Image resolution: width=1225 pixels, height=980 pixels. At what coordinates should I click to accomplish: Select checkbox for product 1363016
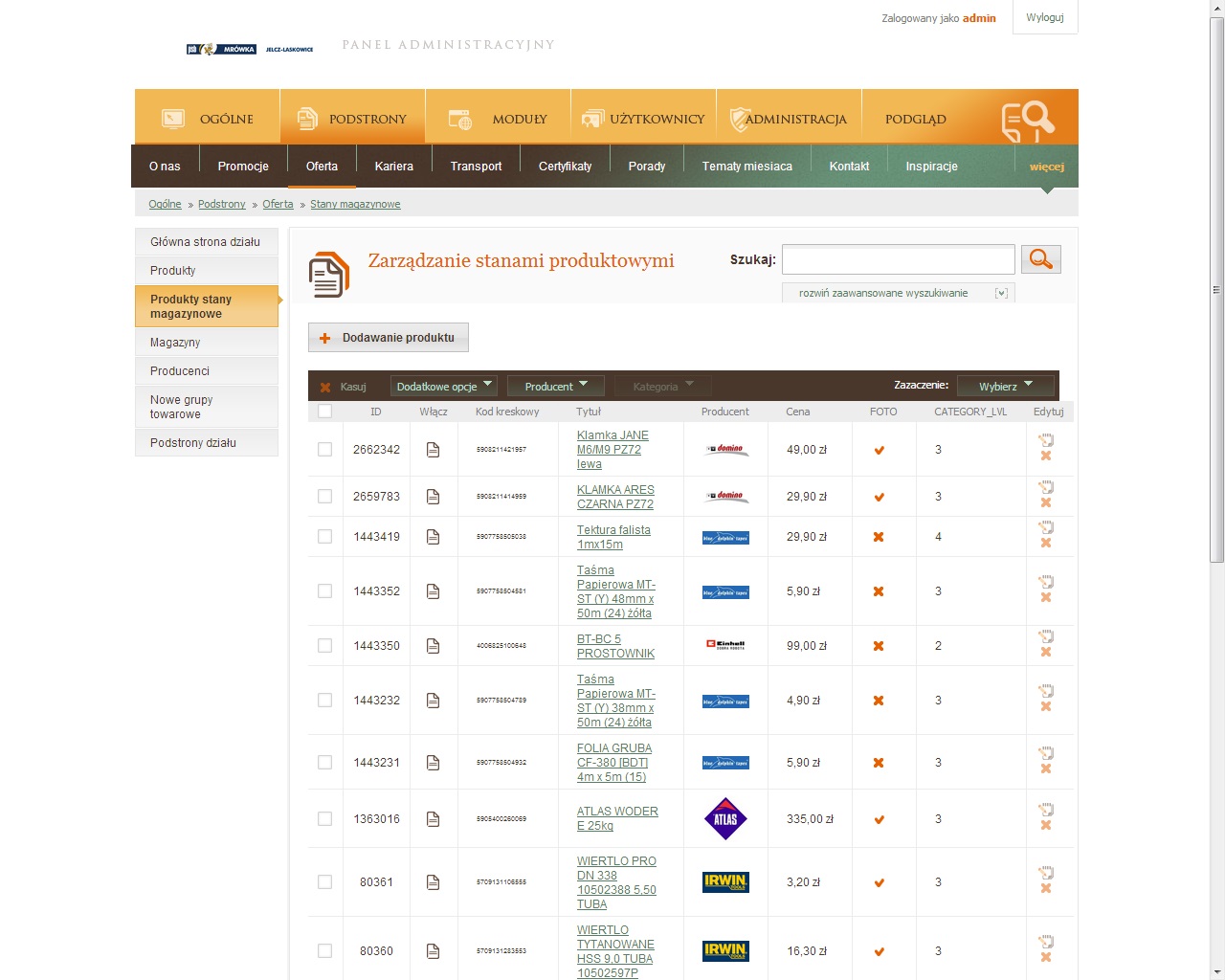324,819
